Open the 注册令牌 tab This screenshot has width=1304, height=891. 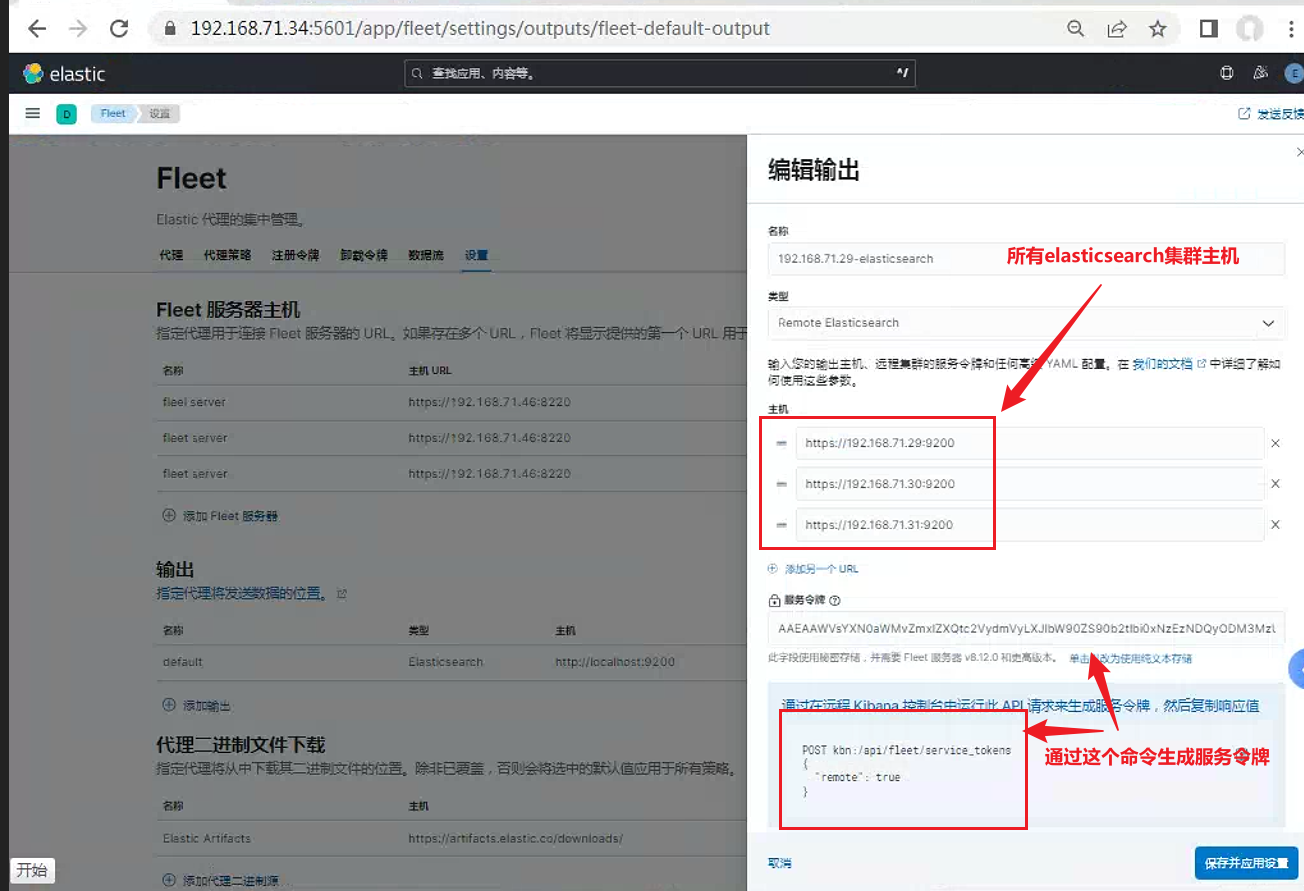tap(296, 255)
